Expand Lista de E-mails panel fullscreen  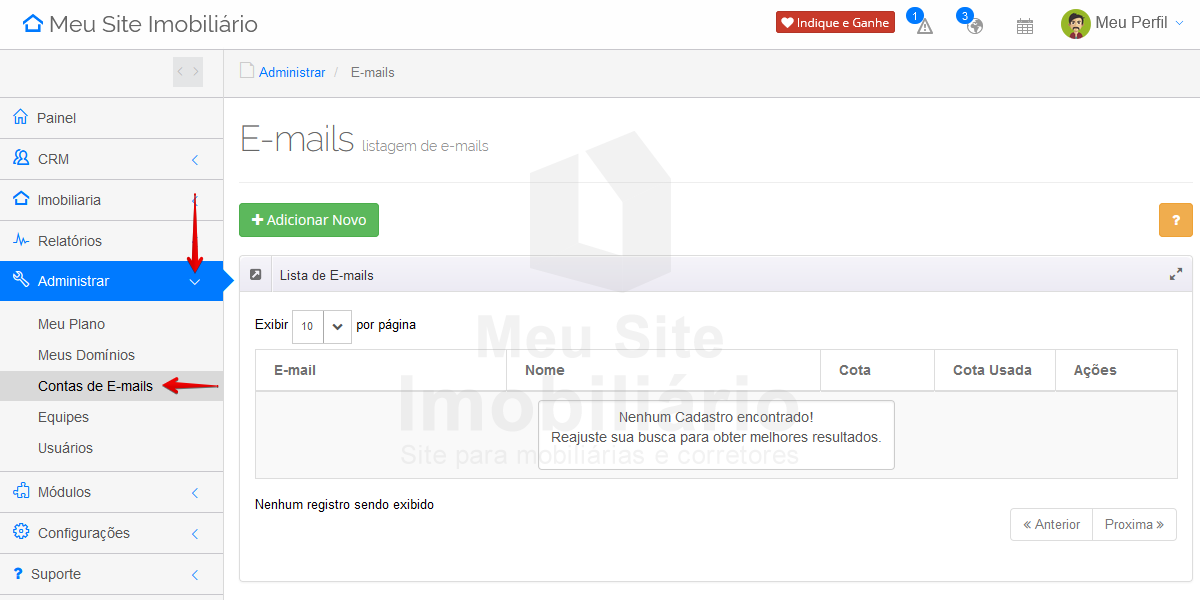tap(1176, 274)
